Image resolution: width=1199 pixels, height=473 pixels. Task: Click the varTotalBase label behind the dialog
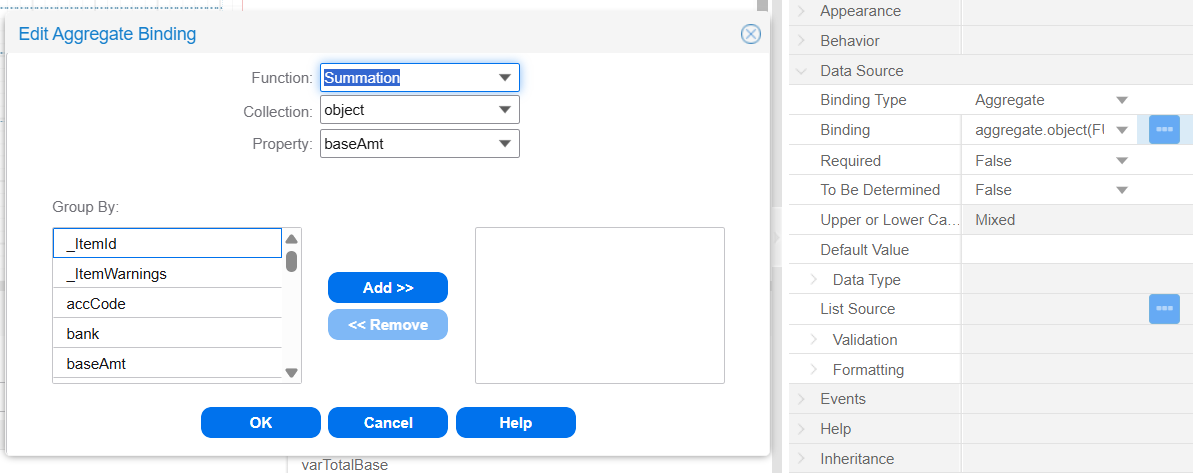[345, 465]
